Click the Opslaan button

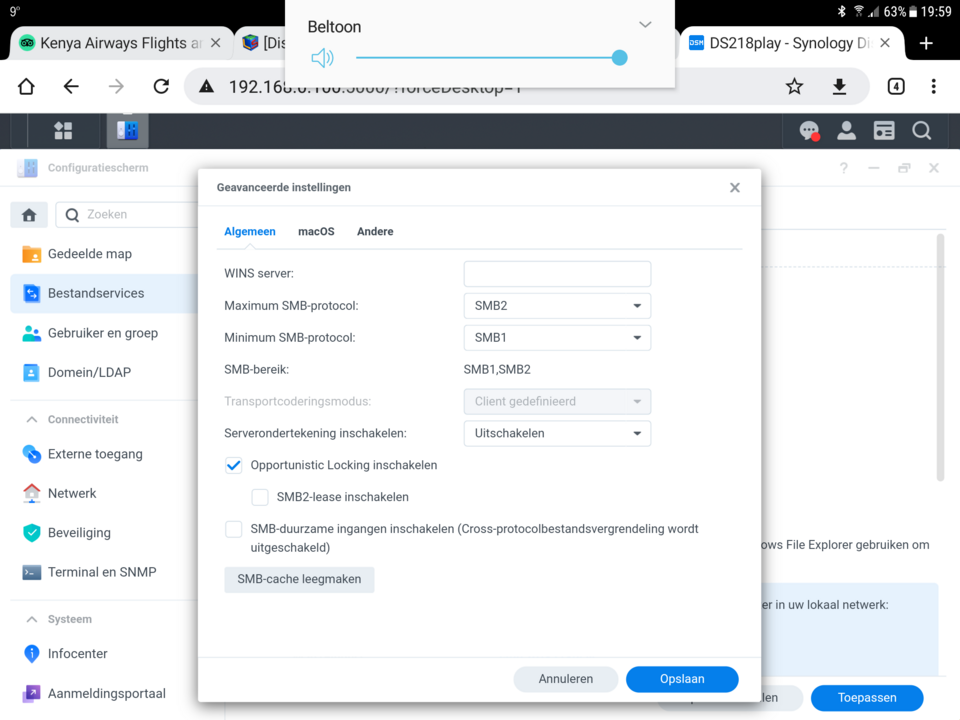[682, 679]
